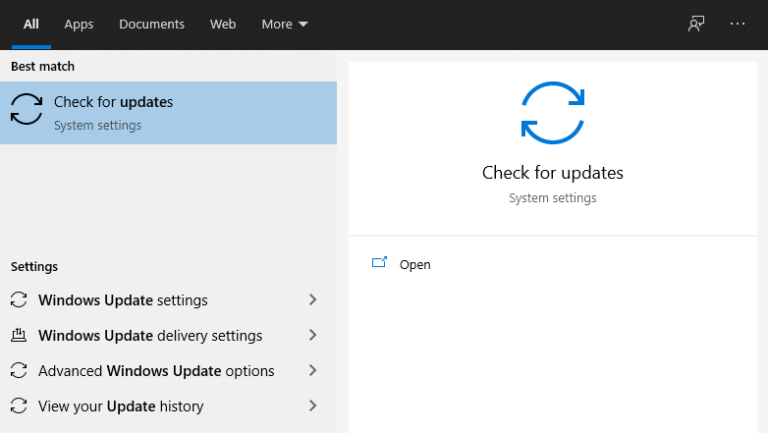Screen dimensions: 768x433
Task: Click the large blue update icon
Action: pyautogui.click(x=552, y=113)
